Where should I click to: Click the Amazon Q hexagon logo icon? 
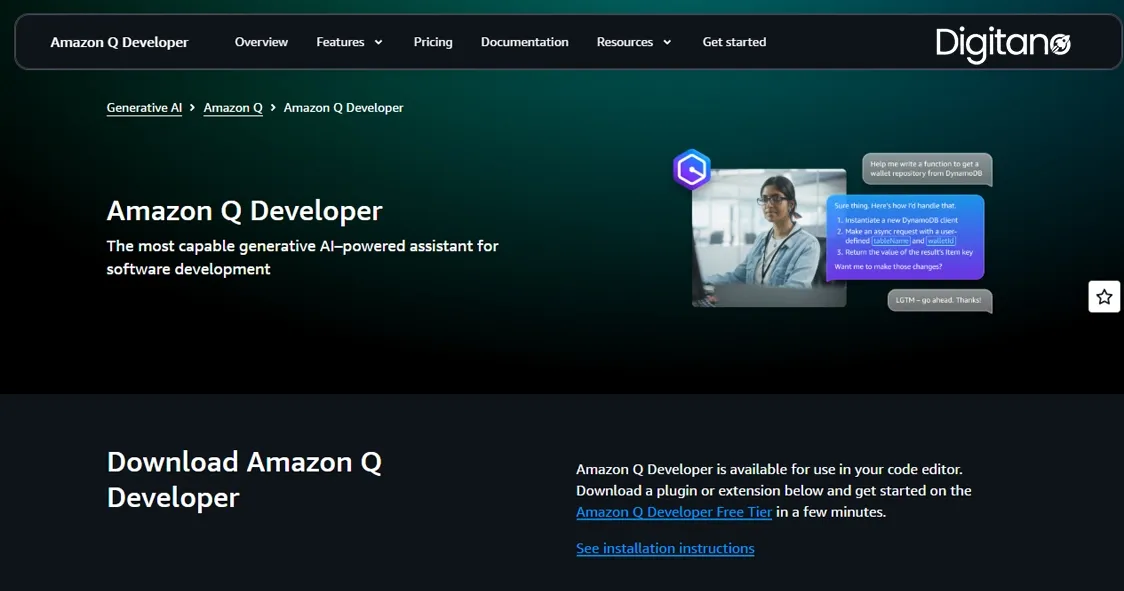(x=692, y=170)
